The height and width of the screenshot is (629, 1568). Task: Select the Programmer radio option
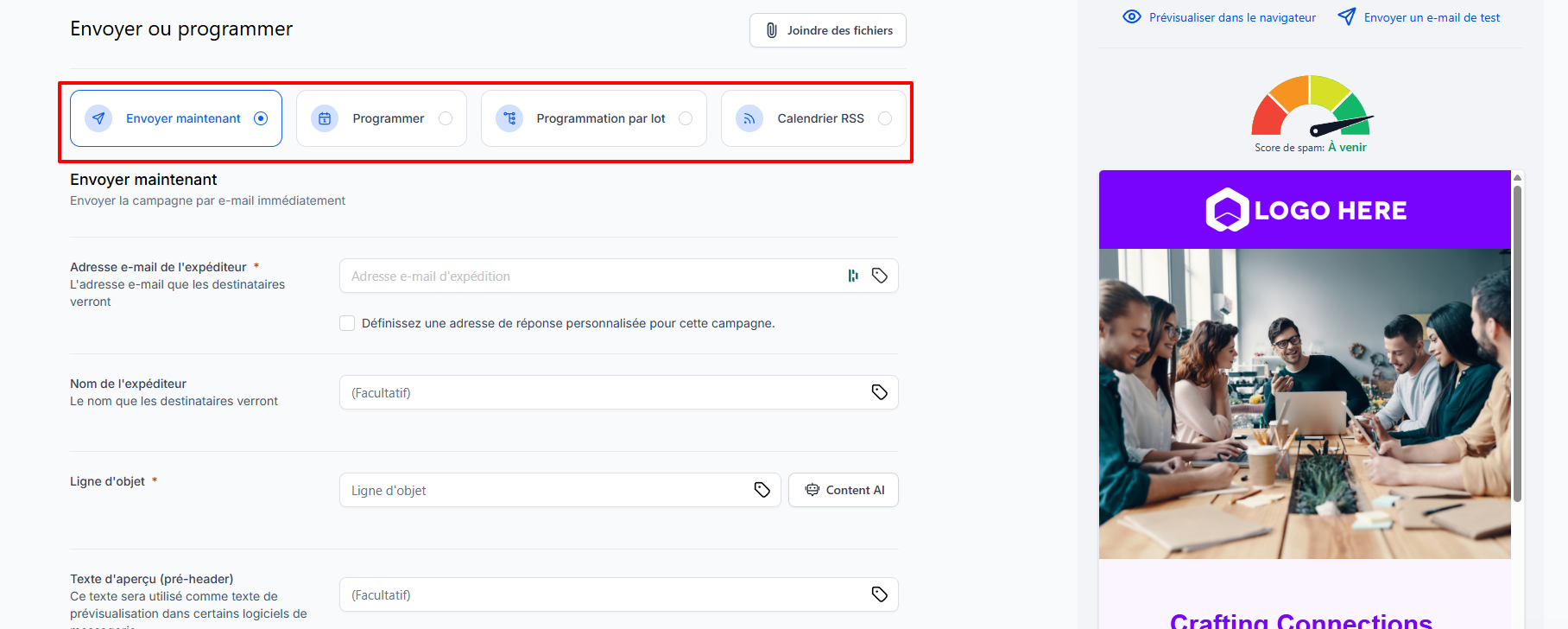446,118
